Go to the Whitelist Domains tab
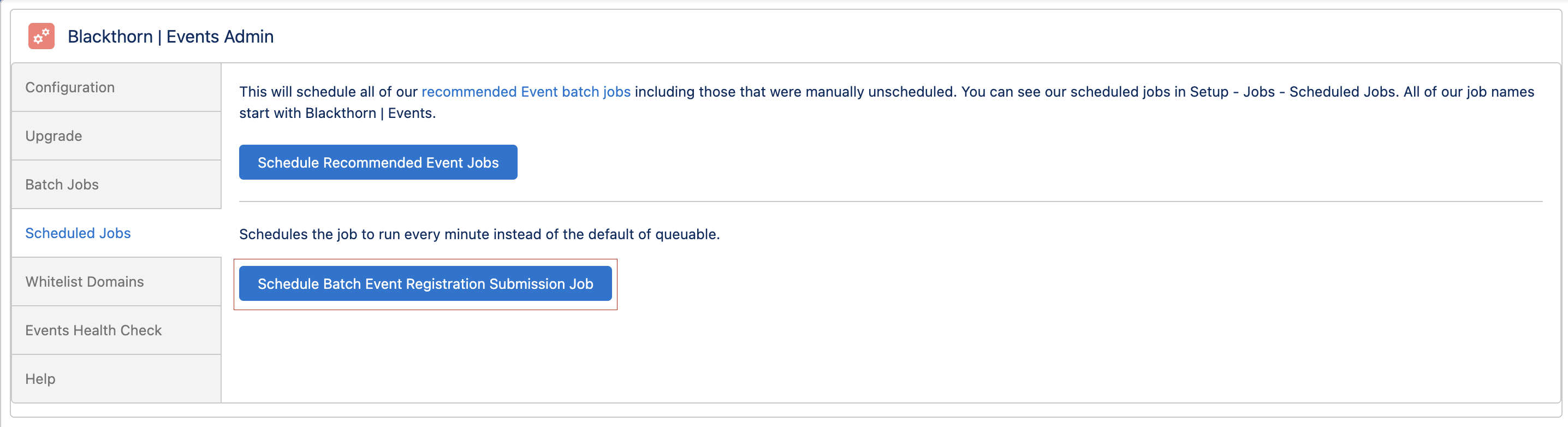 click(x=116, y=282)
